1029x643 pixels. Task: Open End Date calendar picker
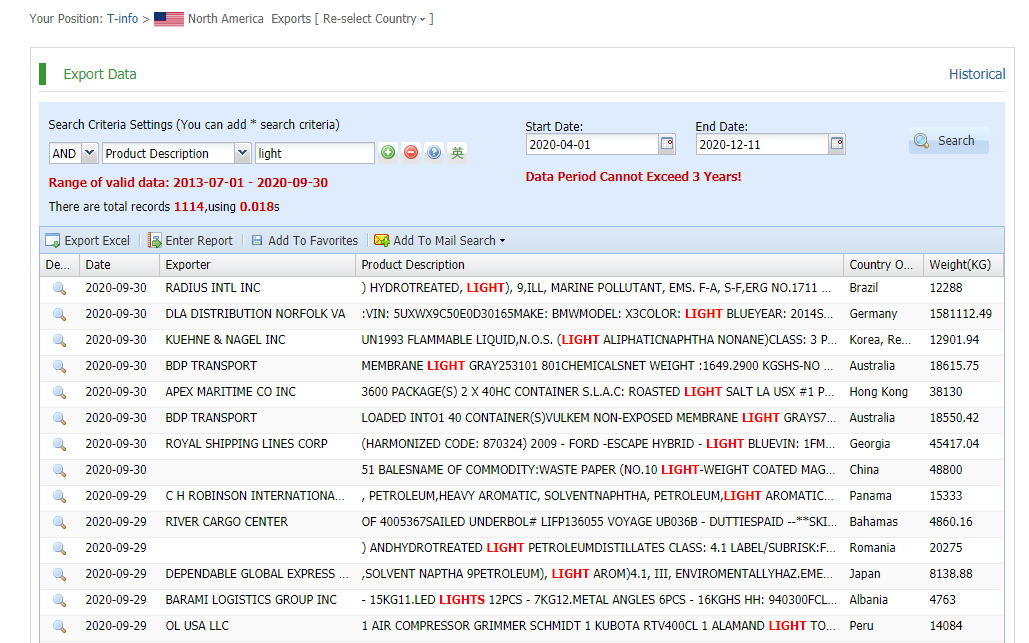837,144
